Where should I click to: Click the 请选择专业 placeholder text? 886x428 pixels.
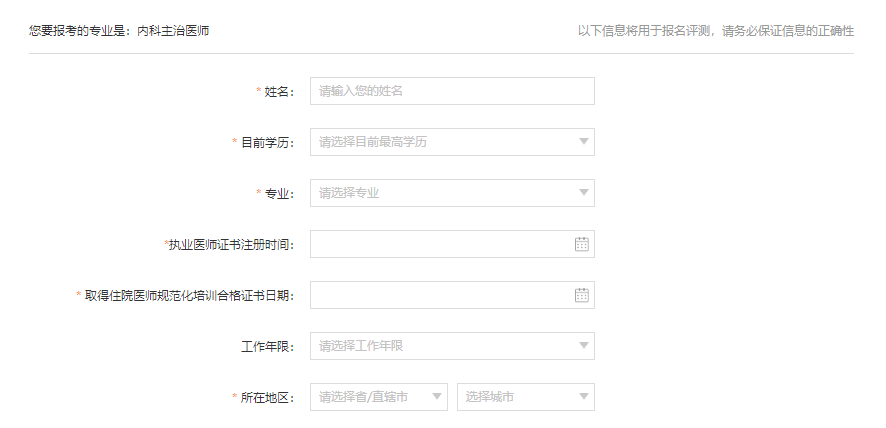[x=349, y=193]
